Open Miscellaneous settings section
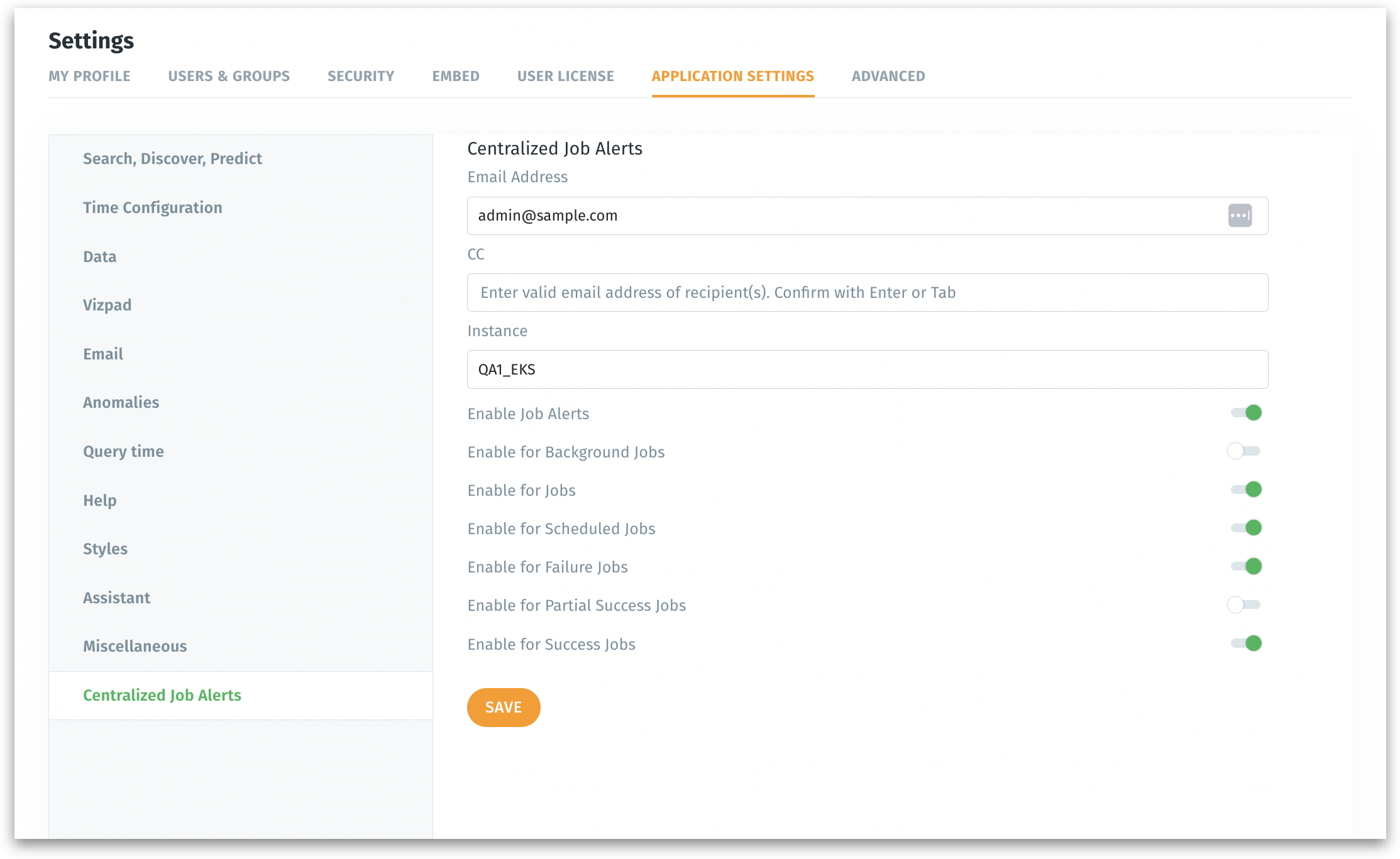1400x859 pixels. point(135,646)
